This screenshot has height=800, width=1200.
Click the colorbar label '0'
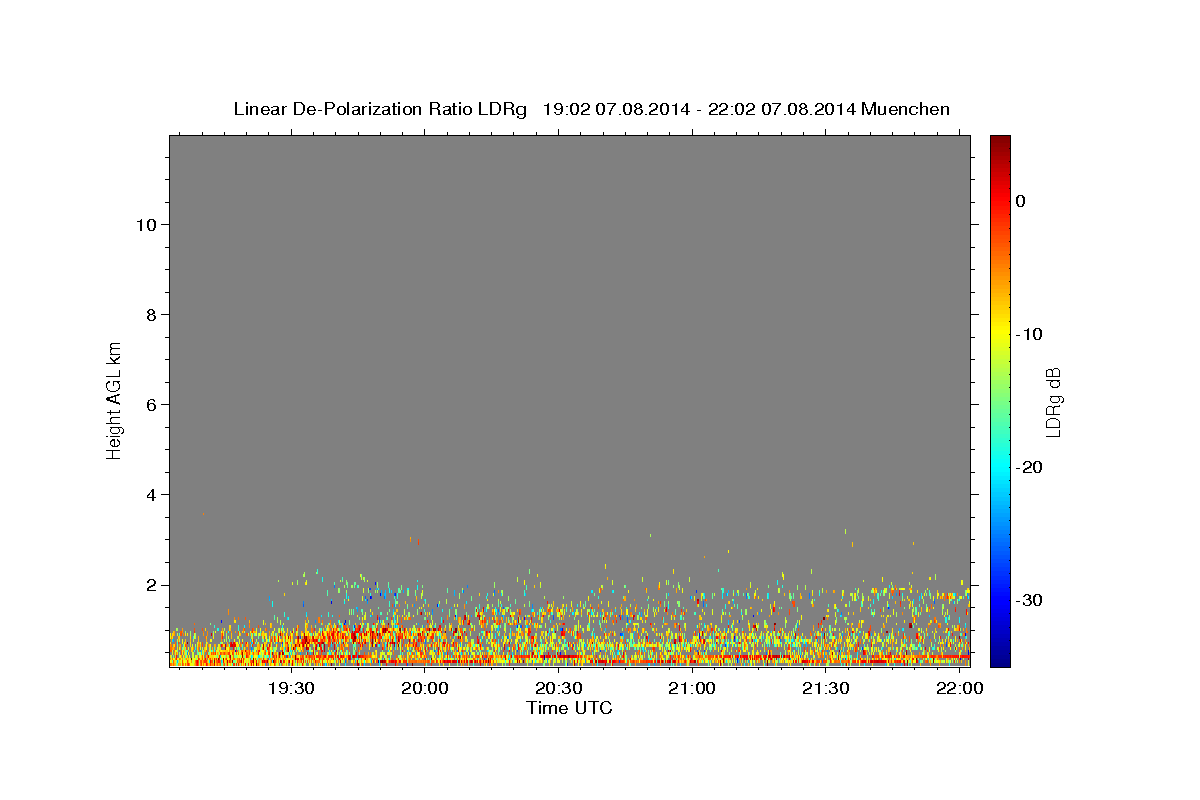(x=1020, y=201)
